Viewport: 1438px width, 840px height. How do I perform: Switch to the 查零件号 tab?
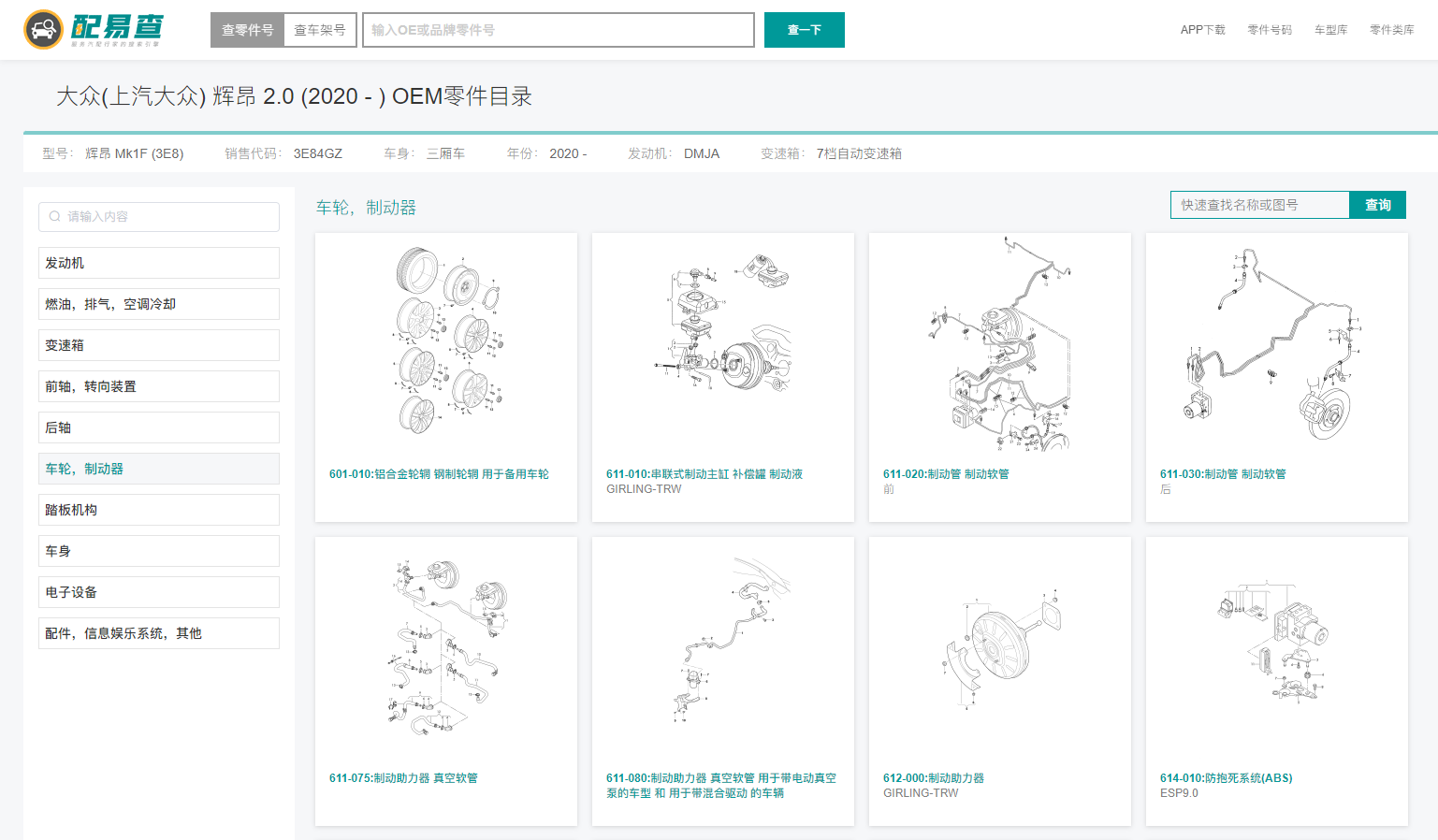(247, 30)
